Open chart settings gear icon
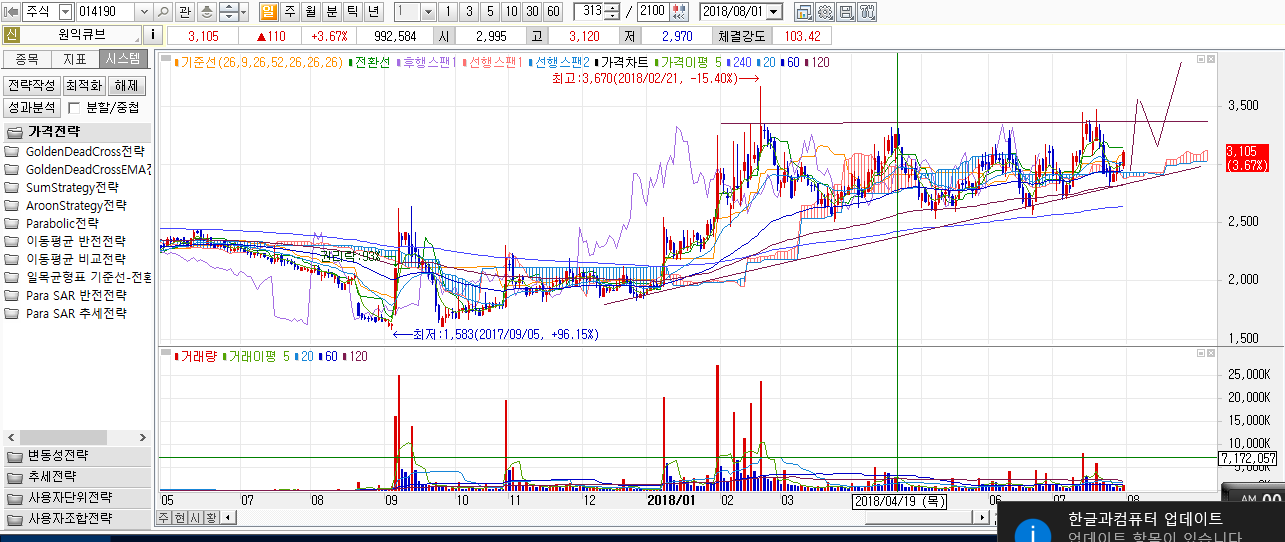 click(x=825, y=12)
